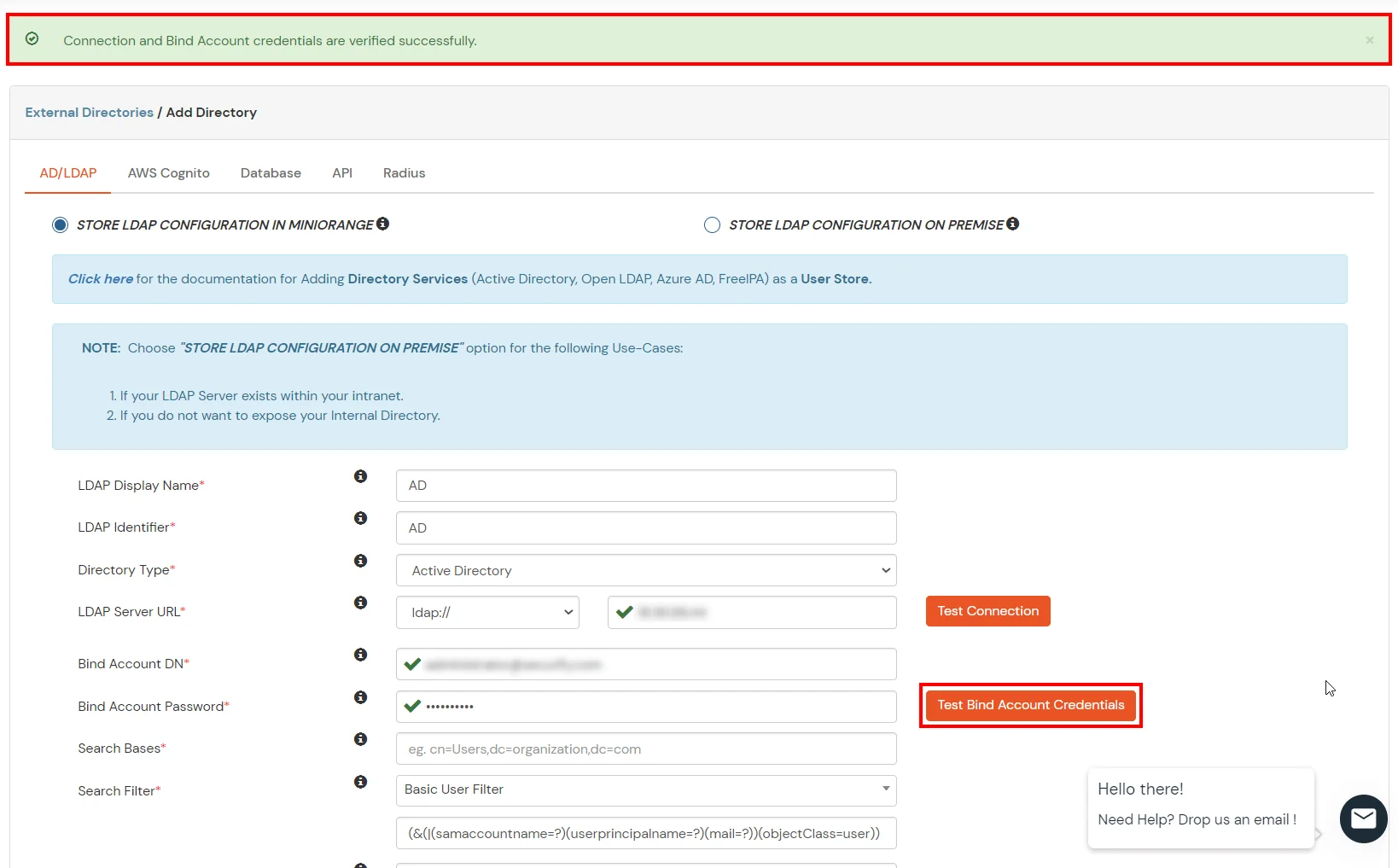The image size is (1398, 868).
Task: Click info icon for Search Bases
Action: click(x=361, y=739)
